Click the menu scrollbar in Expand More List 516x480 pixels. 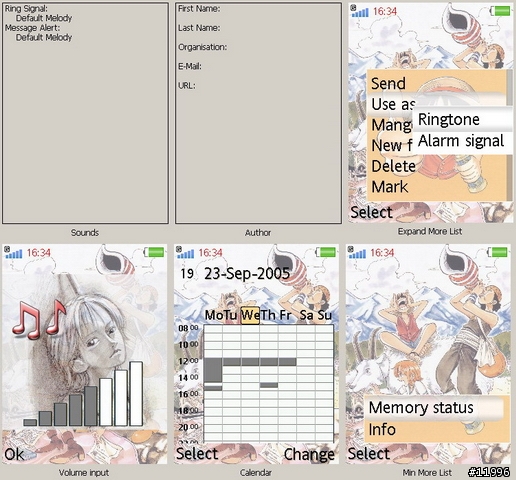509,135
